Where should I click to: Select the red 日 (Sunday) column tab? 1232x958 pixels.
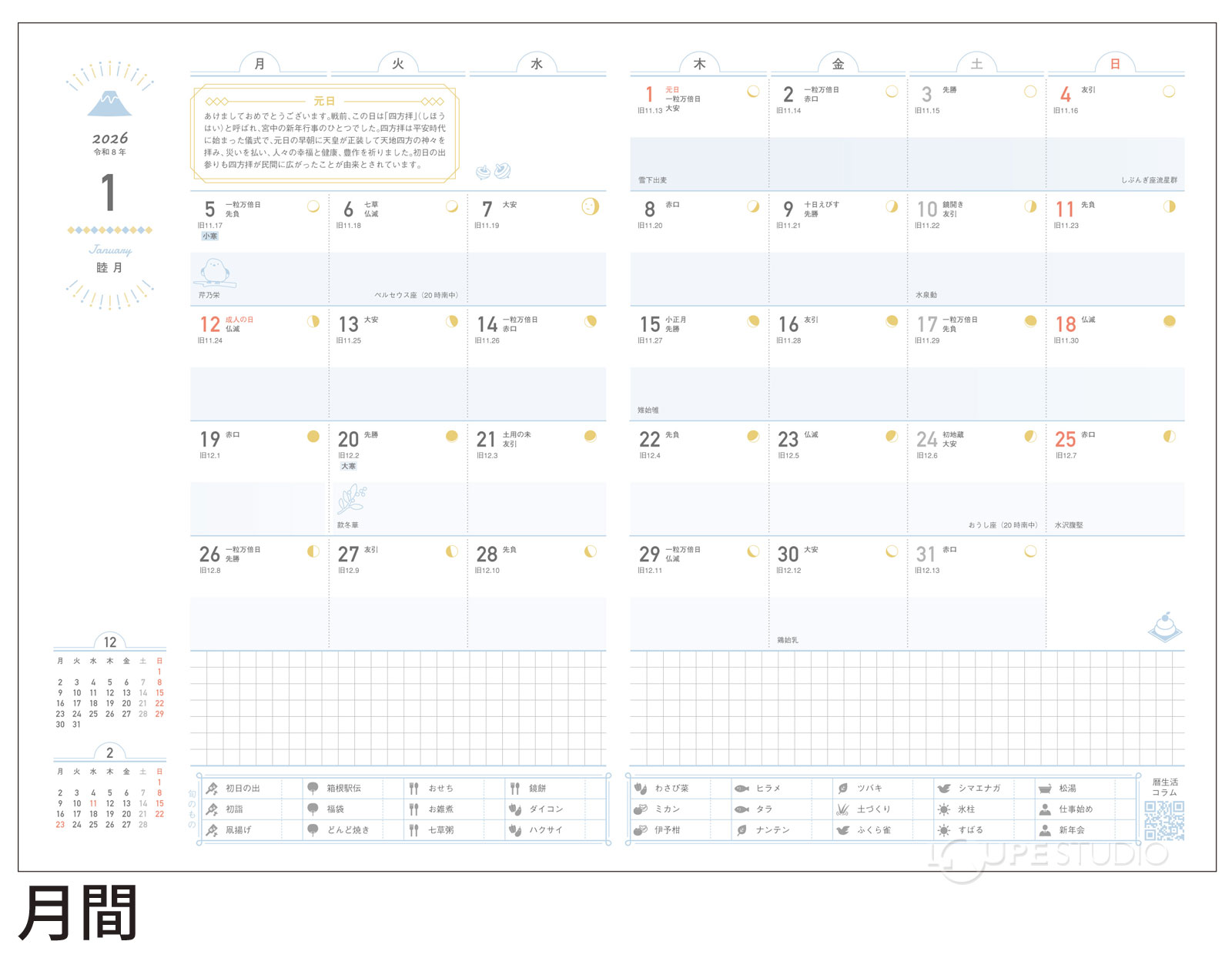[x=1114, y=64]
